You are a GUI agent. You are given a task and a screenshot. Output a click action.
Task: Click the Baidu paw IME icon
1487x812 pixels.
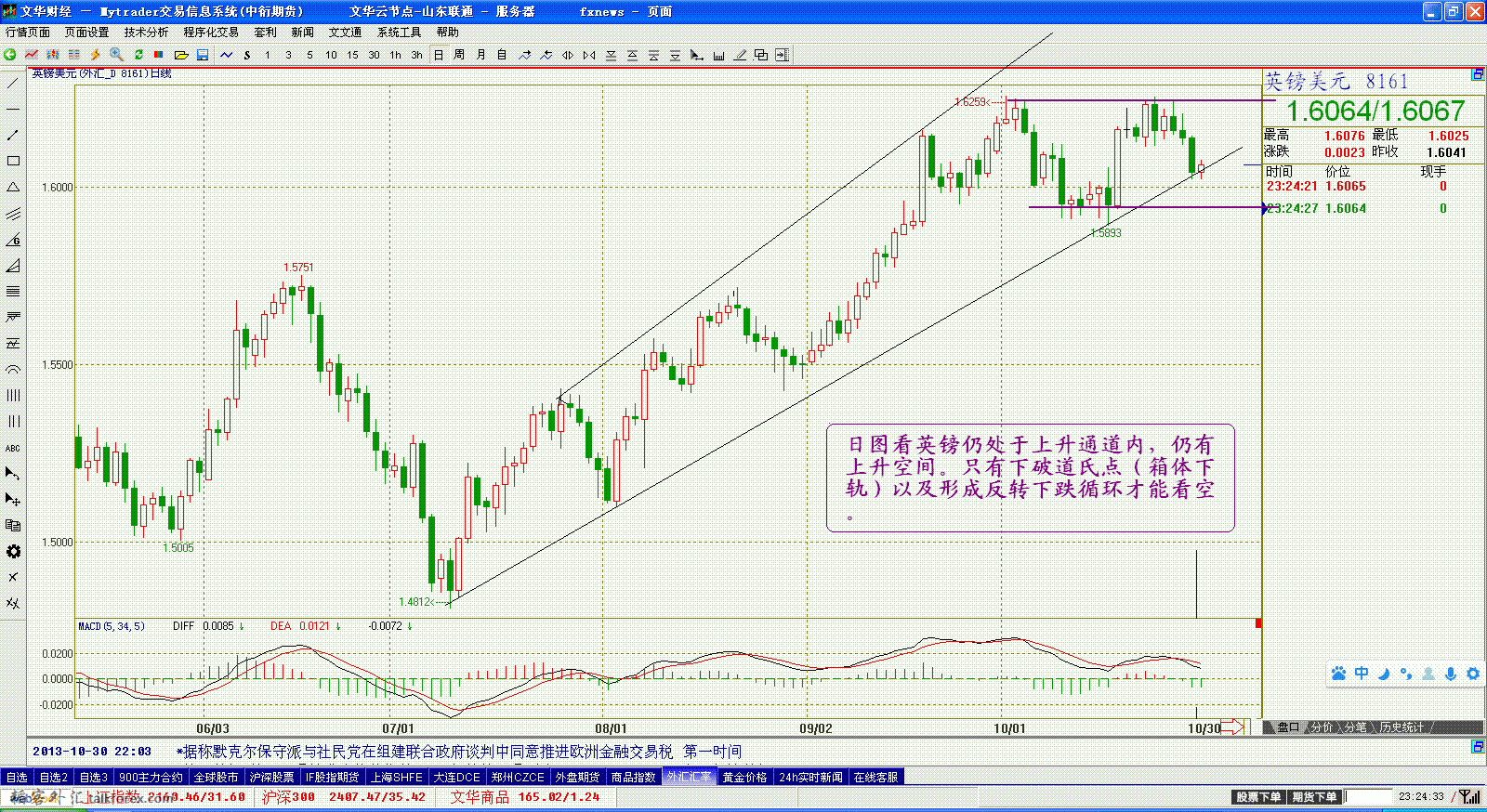(1338, 674)
